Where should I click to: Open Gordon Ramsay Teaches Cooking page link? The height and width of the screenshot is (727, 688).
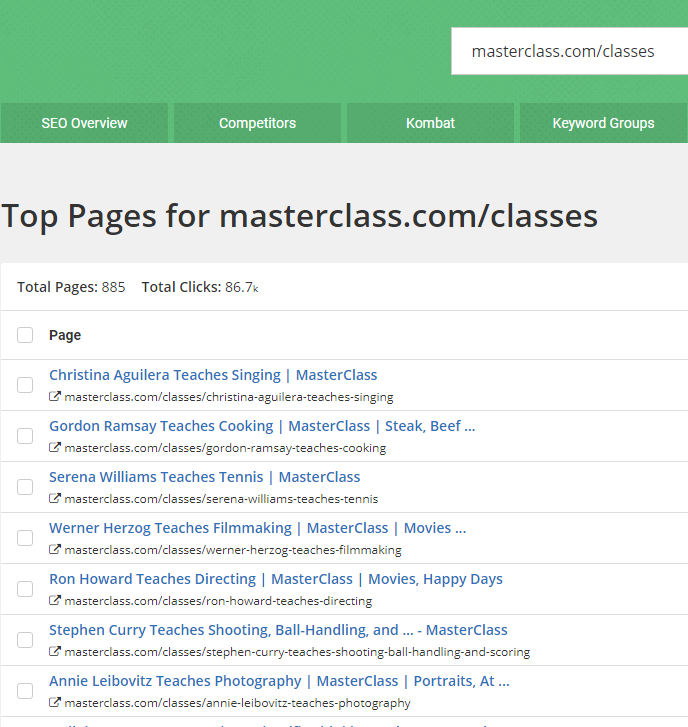tap(262, 426)
